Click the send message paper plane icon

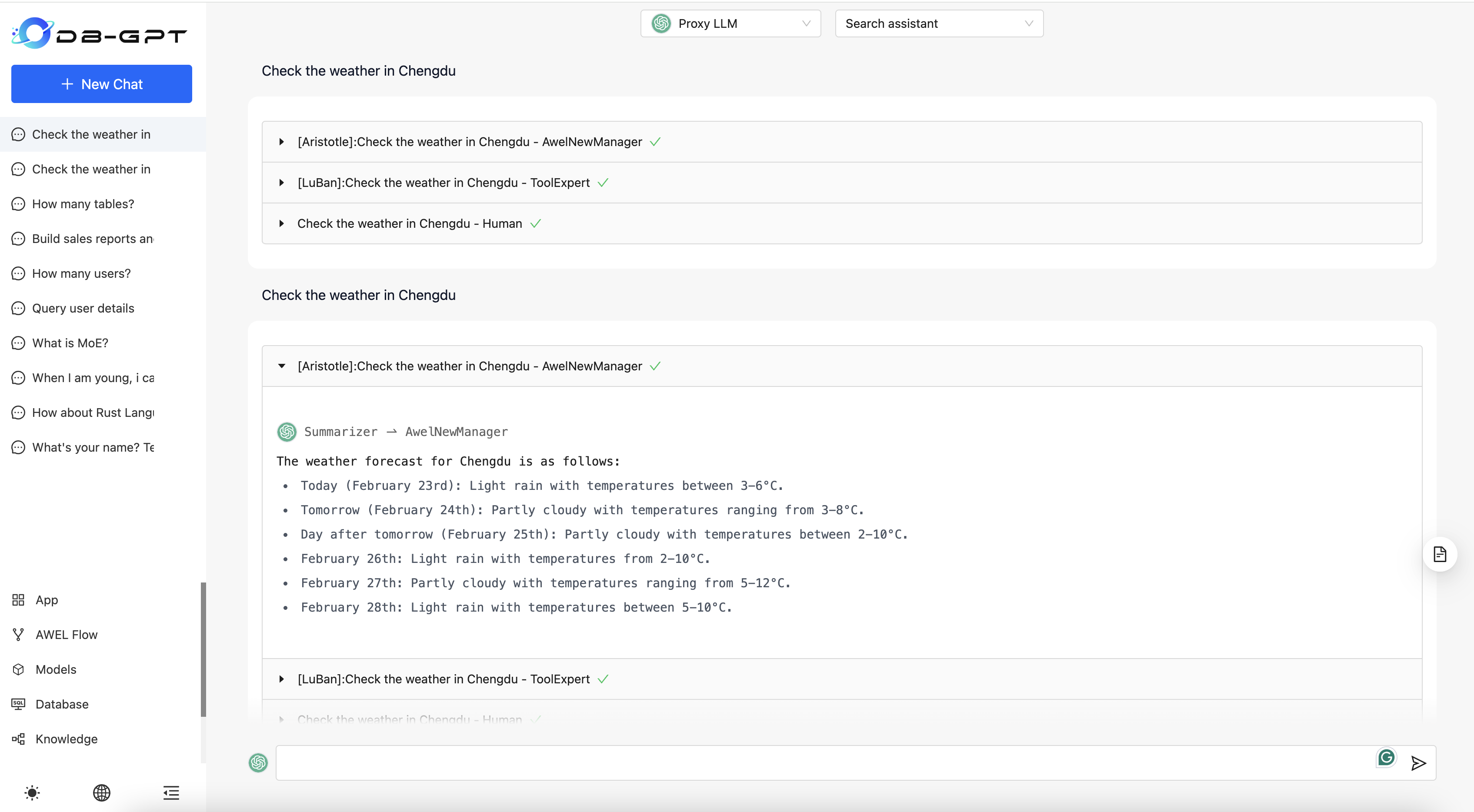(x=1418, y=763)
